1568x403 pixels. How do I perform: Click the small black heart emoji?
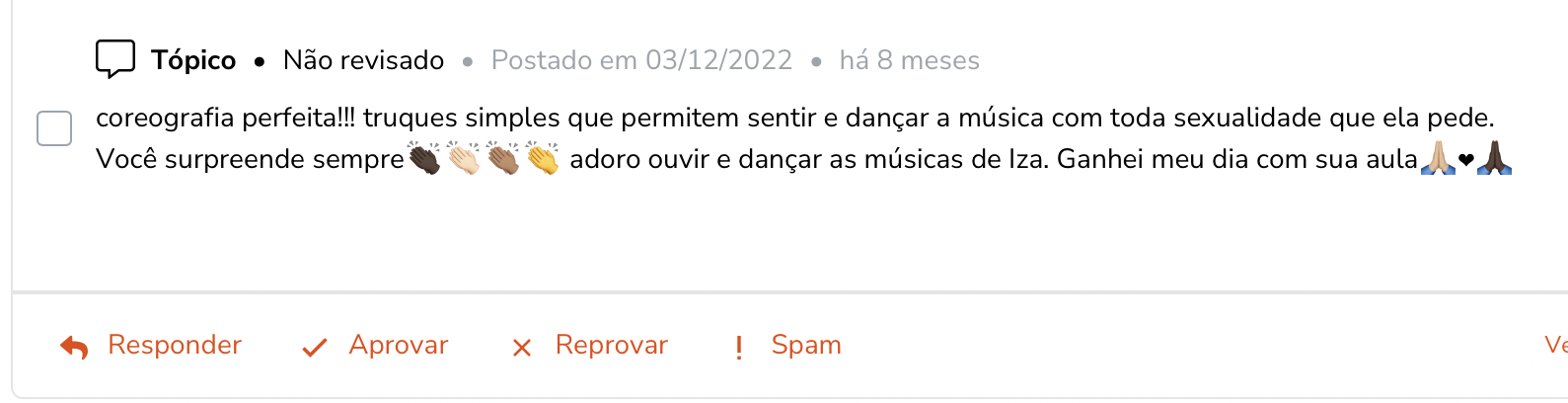[1466, 160]
